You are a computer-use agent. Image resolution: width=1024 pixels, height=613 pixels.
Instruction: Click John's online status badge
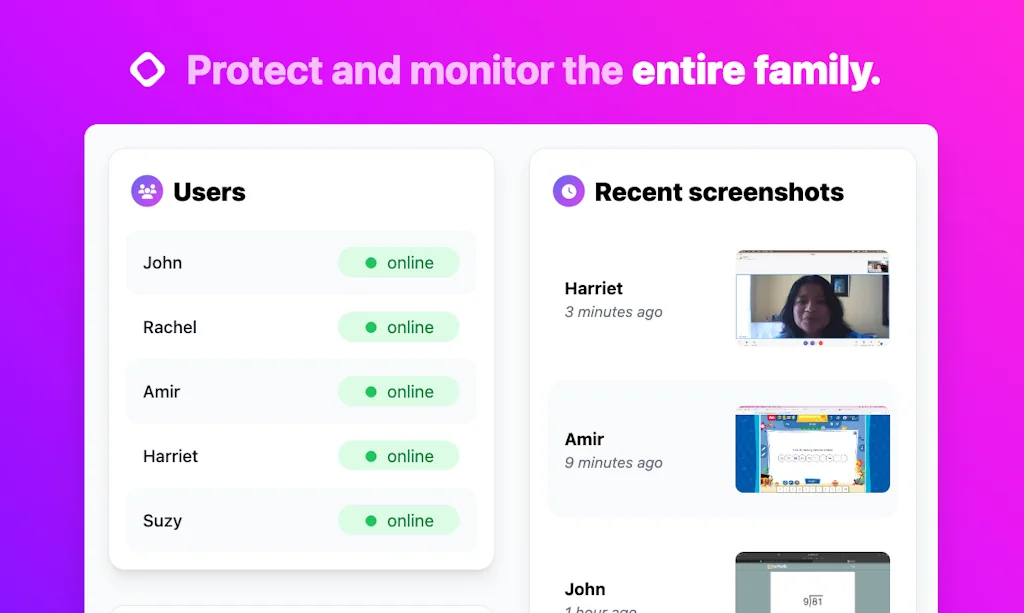(399, 263)
